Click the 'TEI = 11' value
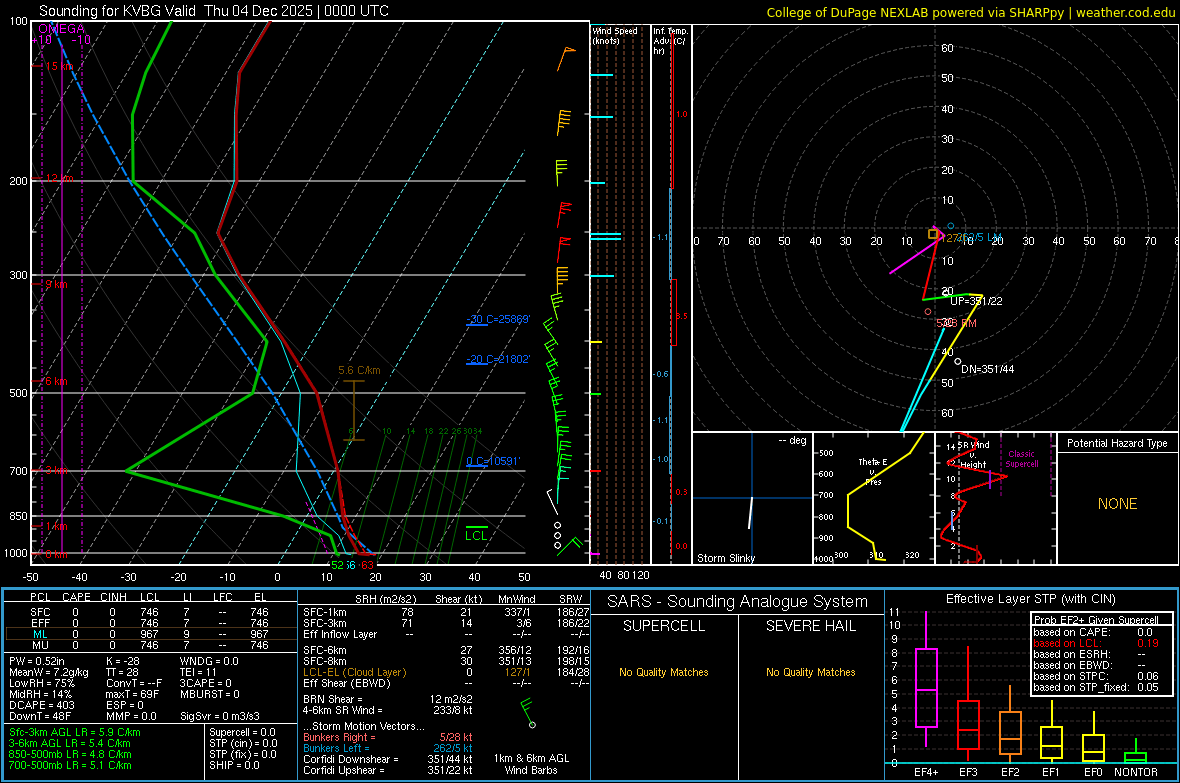 pyautogui.click(x=198, y=672)
